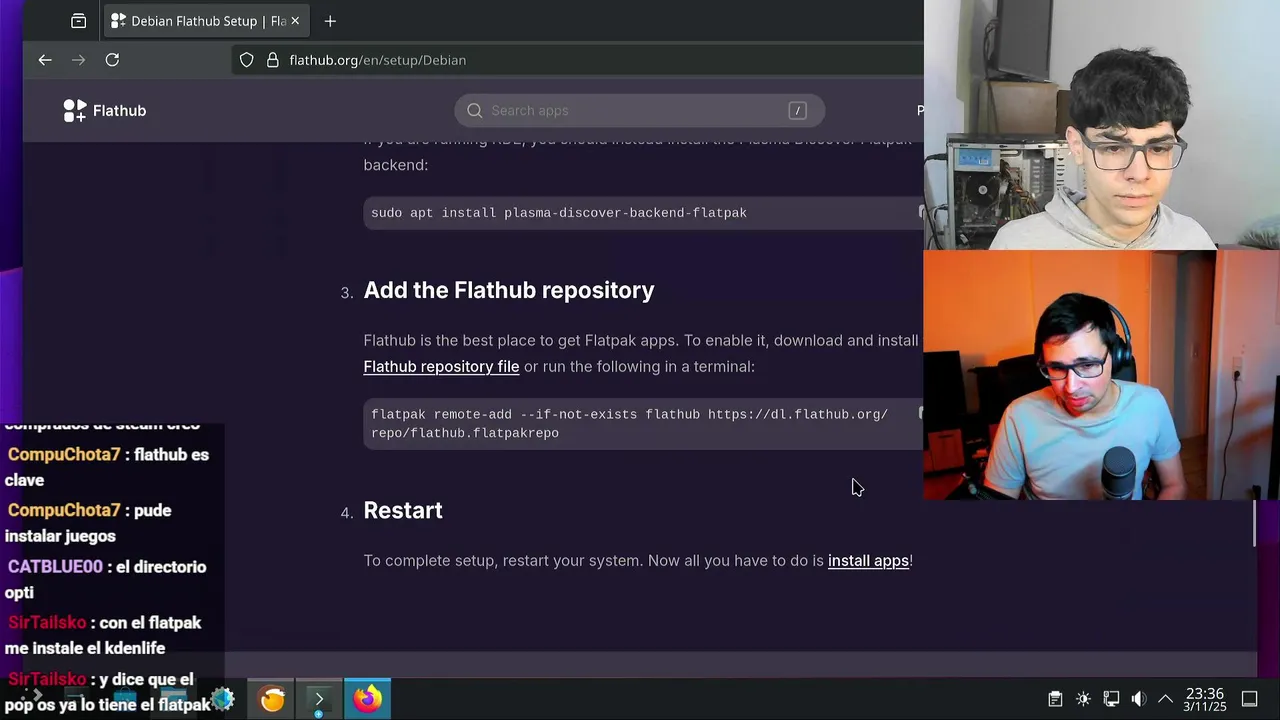Open the brightness and color tray icon

click(1083, 699)
